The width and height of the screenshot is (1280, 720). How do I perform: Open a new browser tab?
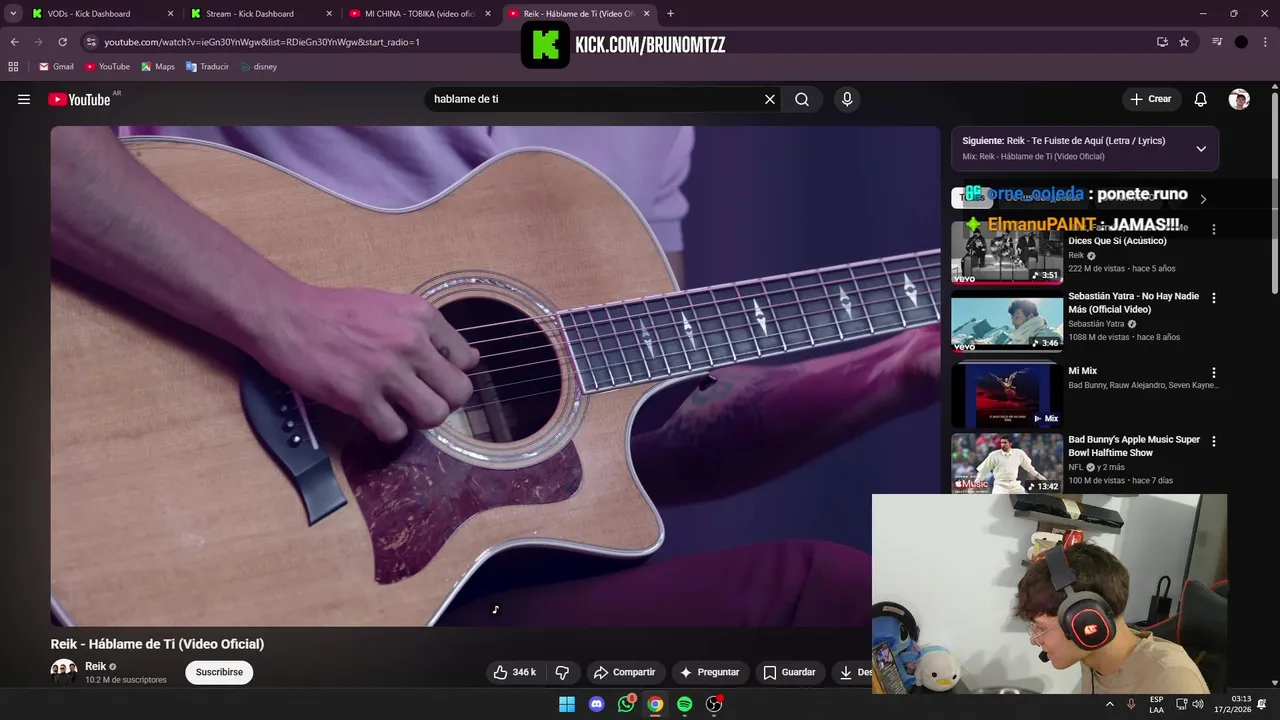coord(670,14)
